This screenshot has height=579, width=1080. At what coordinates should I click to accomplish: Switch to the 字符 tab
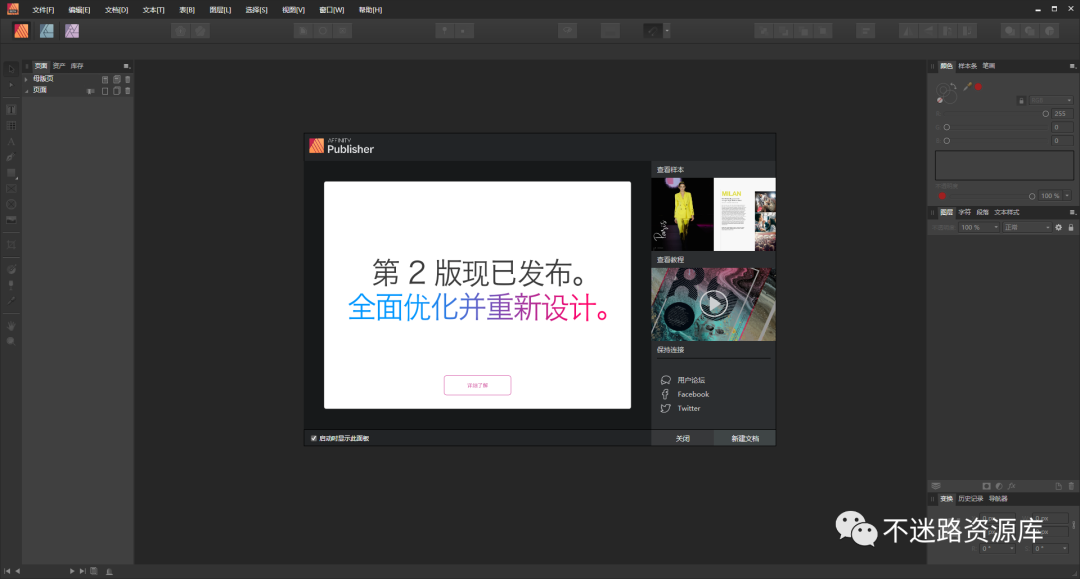(x=964, y=212)
